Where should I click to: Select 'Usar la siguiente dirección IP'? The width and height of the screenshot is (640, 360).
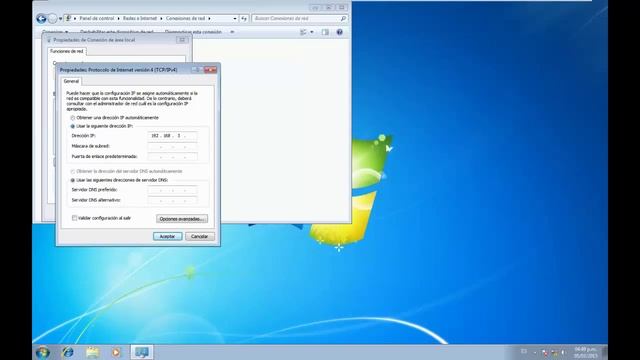(x=102, y=126)
